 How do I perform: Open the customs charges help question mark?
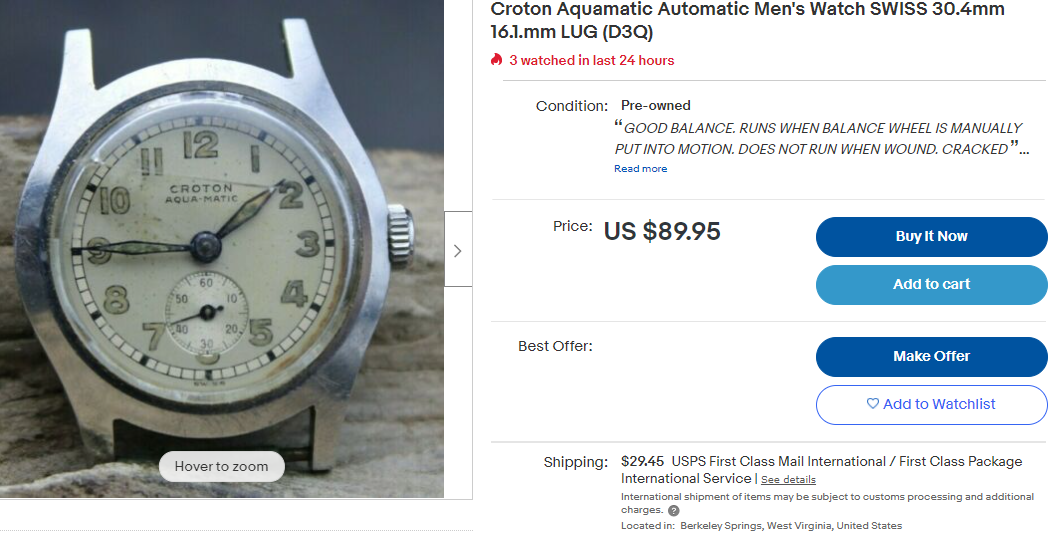pyautogui.click(x=674, y=510)
